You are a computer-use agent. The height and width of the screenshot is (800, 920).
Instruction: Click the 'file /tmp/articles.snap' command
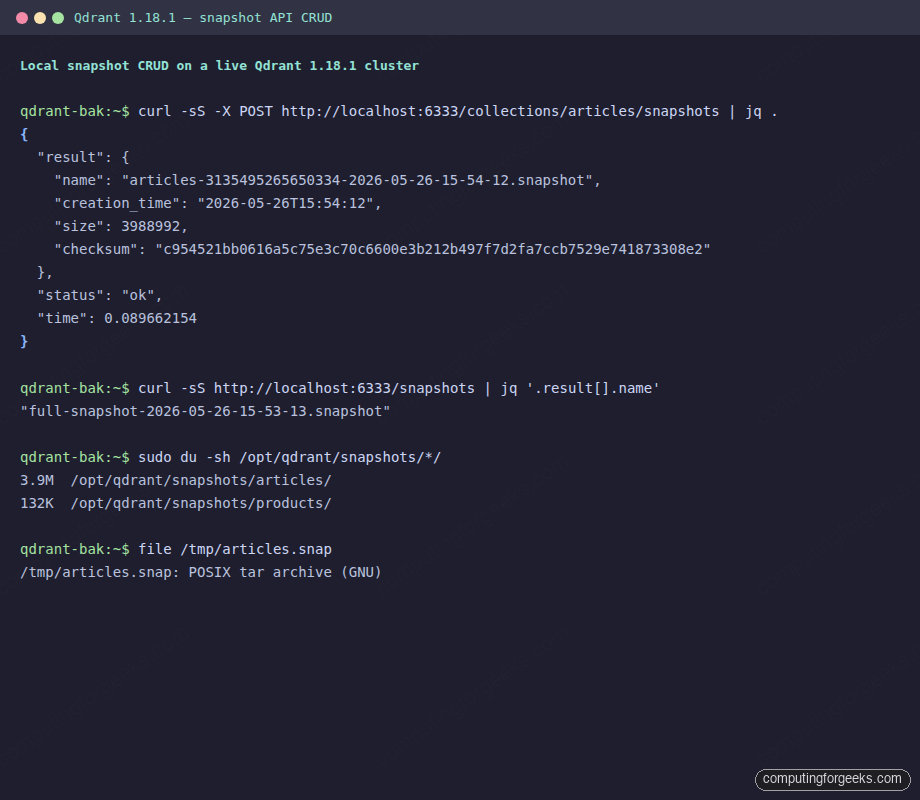pyautogui.click(x=235, y=549)
